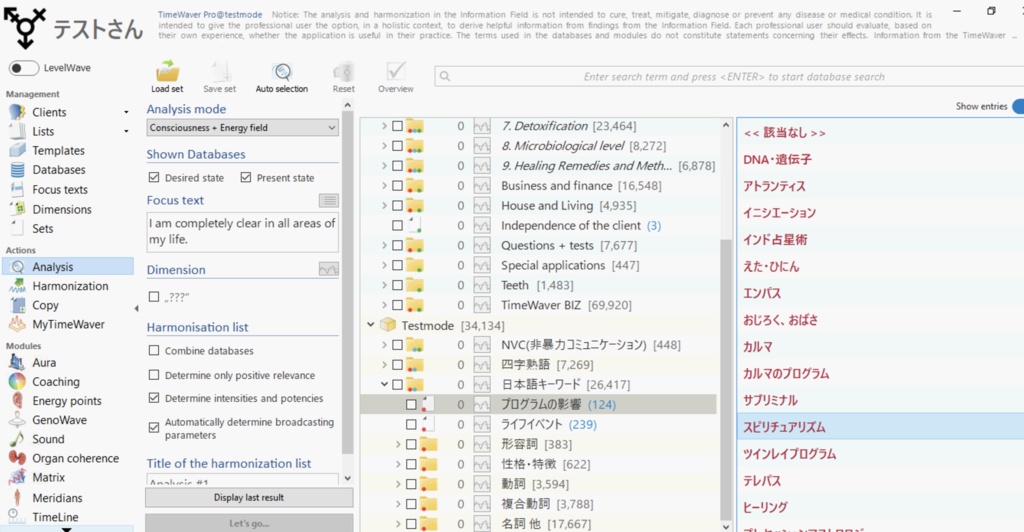Toggle Determine intensities and potencies
Image resolution: width=1024 pixels, height=532 pixels.
tap(154, 398)
